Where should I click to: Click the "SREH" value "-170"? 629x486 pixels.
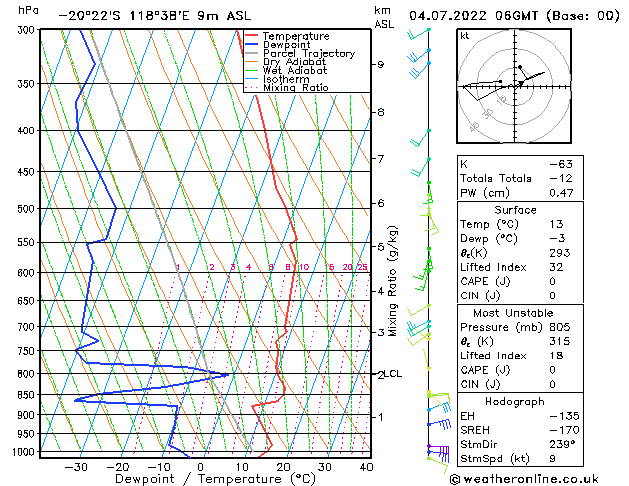click(564, 430)
